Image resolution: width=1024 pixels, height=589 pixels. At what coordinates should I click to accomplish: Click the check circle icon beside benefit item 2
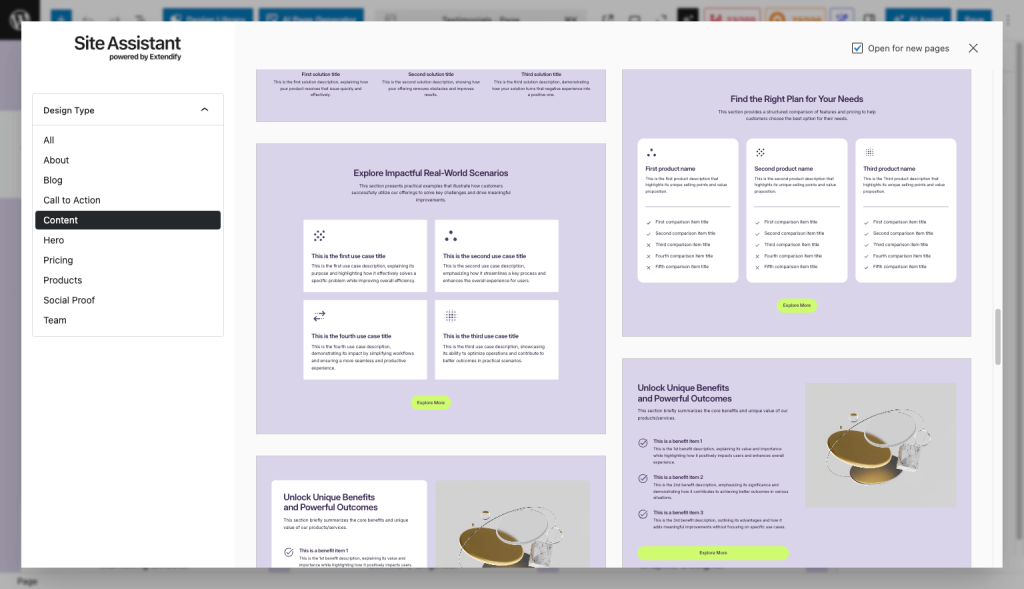click(x=642, y=479)
